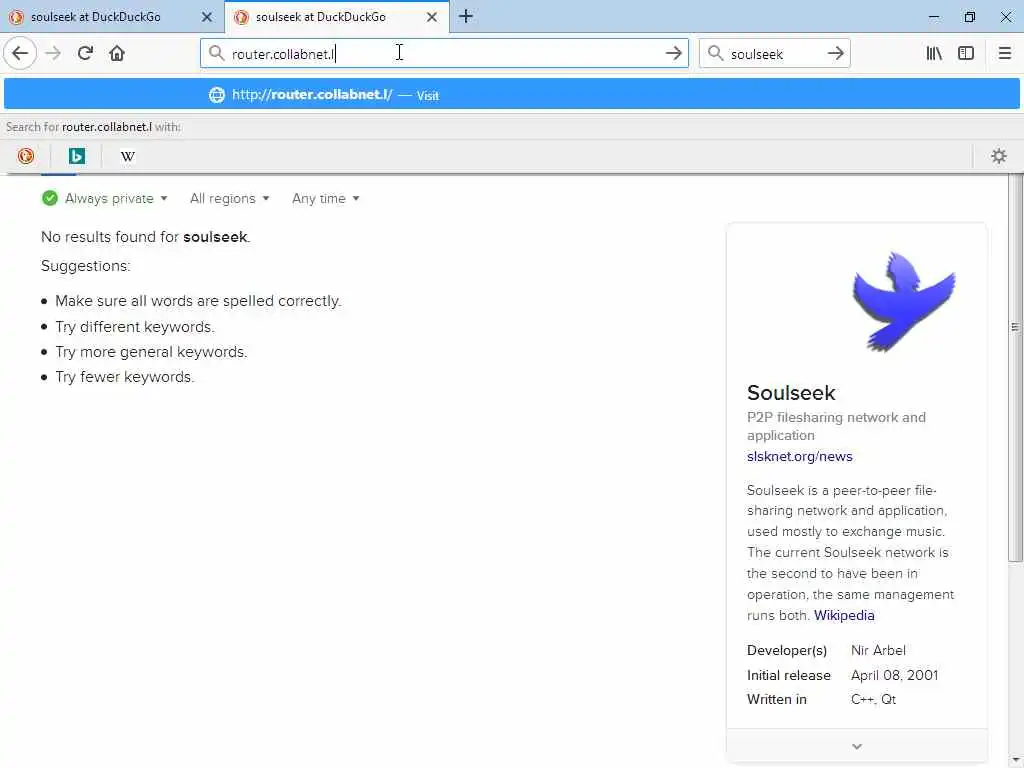Click the soulseek search box field
The width and height of the screenshot is (1024, 768).
pyautogui.click(x=774, y=54)
